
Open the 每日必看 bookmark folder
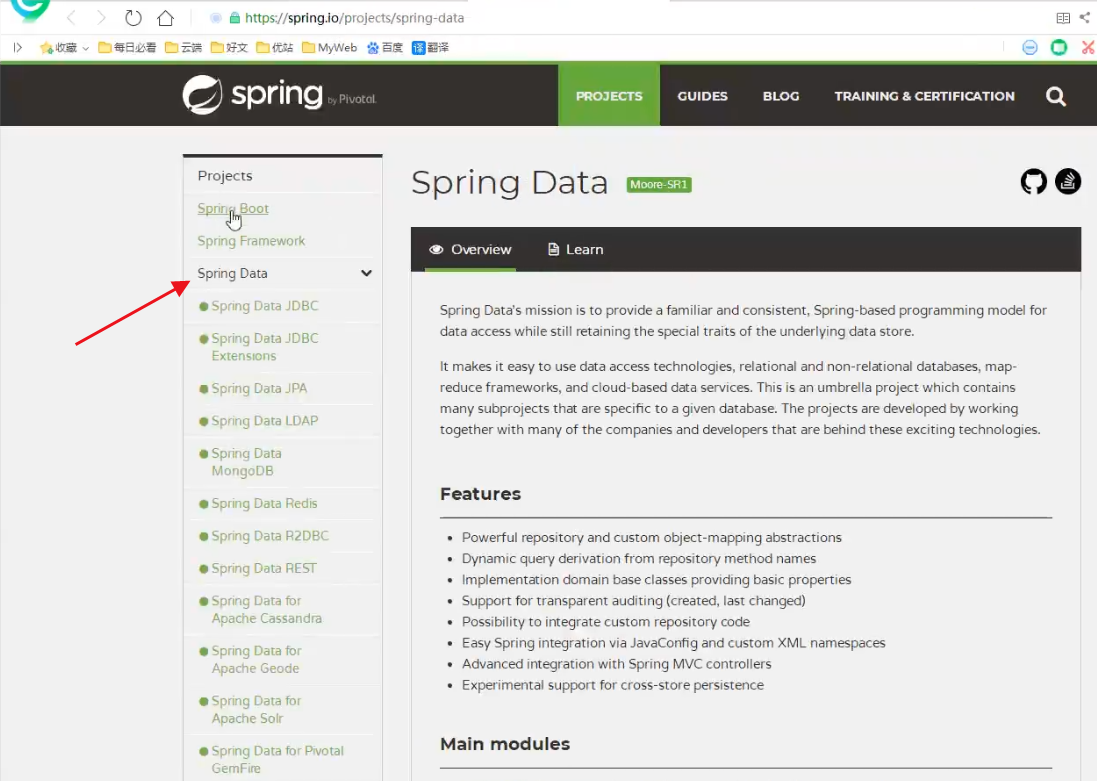click(x=127, y=48)
